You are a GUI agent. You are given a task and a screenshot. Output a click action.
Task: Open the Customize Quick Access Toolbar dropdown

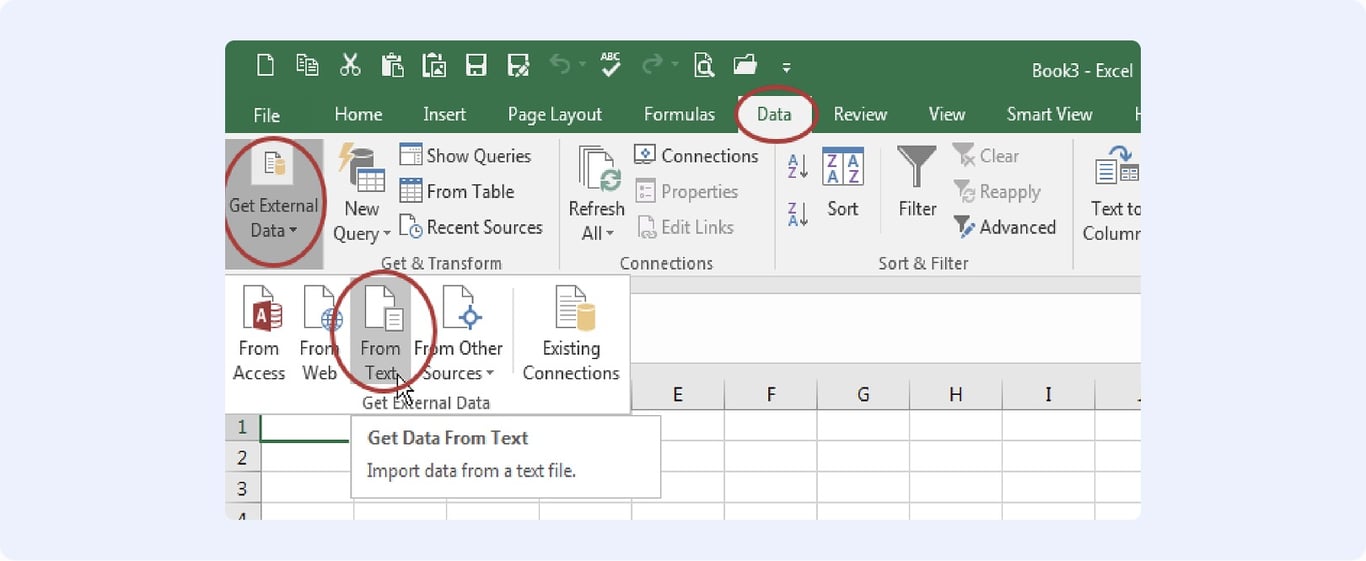787,68
